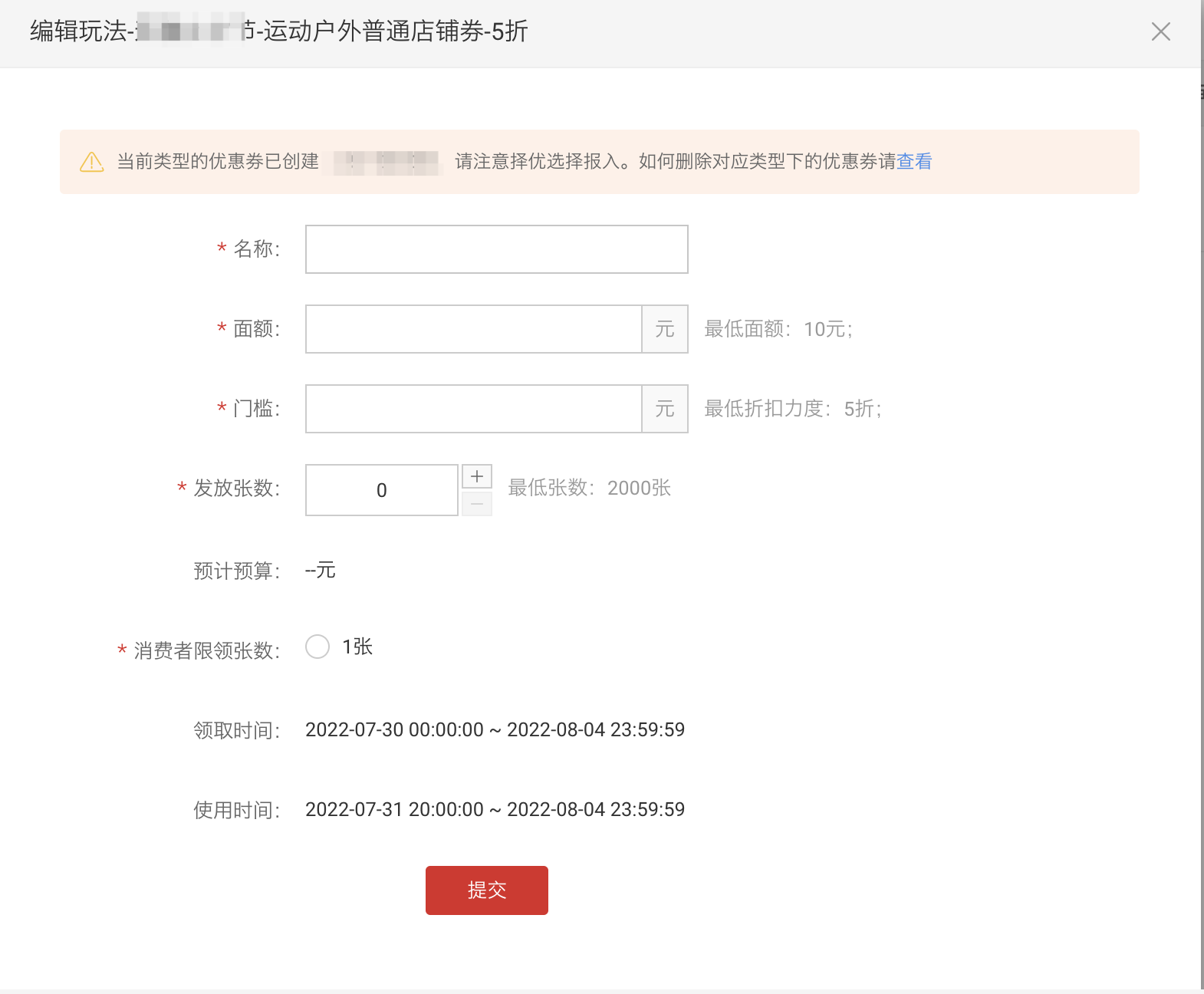
Task: Click the 发放张数 label
Action: pos(237,488)
